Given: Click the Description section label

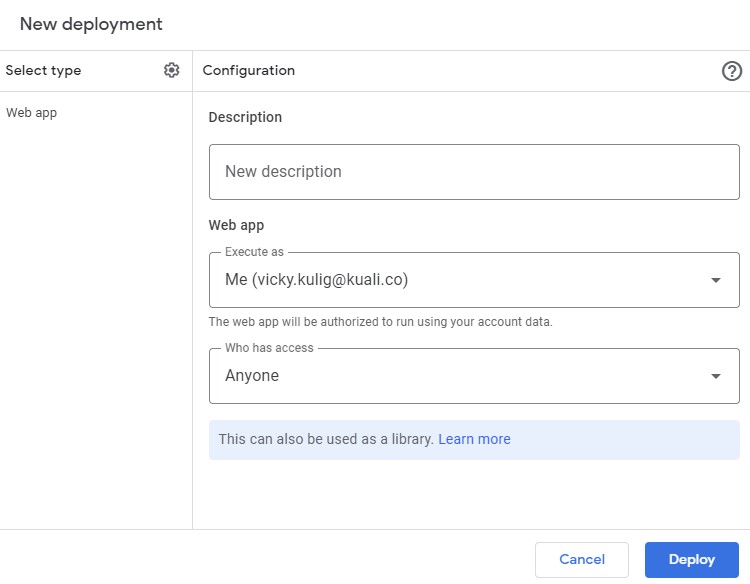Looking at the screenshot, I should (x=245, y=117).
